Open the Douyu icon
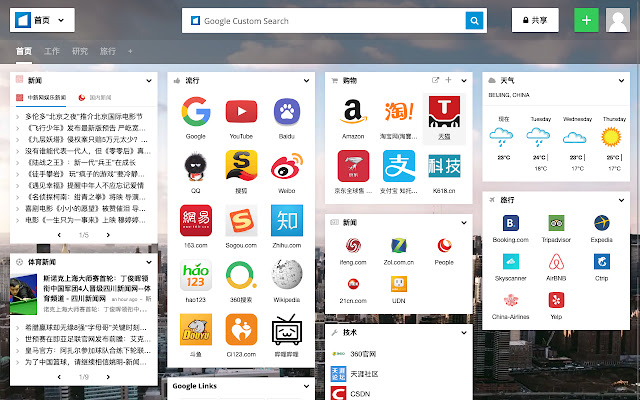640x400 pixels. pos(196,329)
